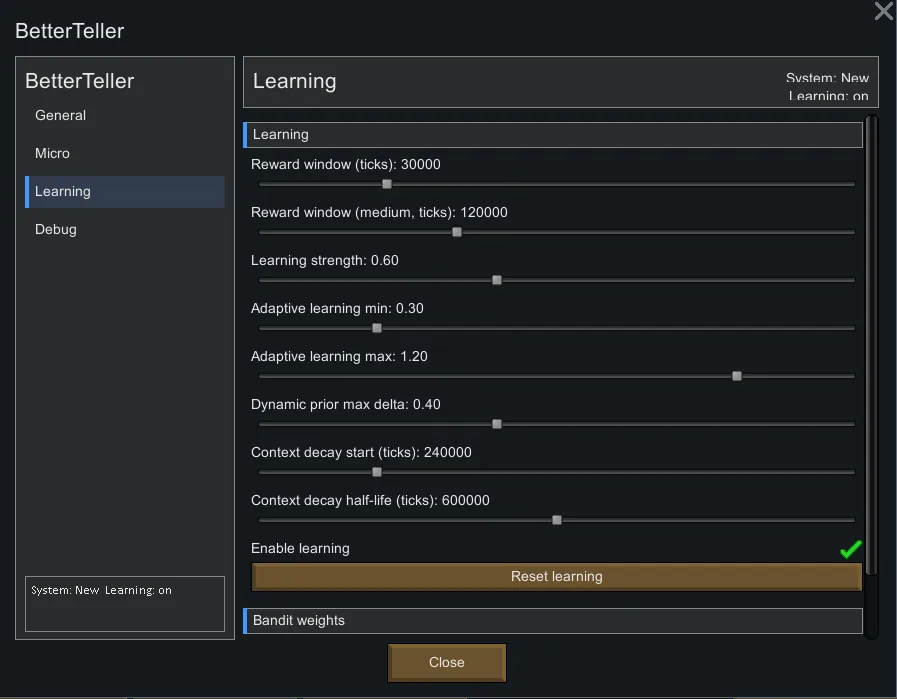Click the Reset learning button

tap(556, 577)
